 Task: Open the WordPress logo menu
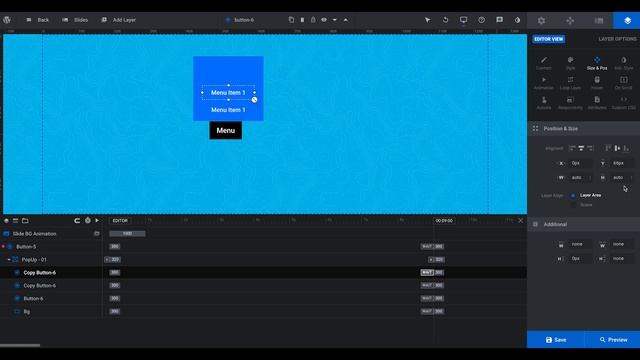[7, 20]
